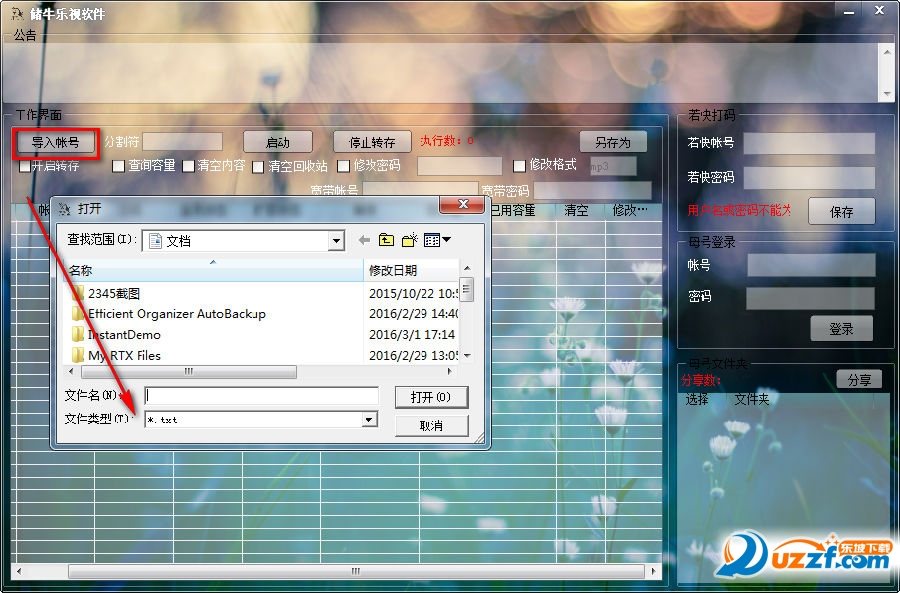Enable the 清空回收站 checkbox

tap(258, 166)
